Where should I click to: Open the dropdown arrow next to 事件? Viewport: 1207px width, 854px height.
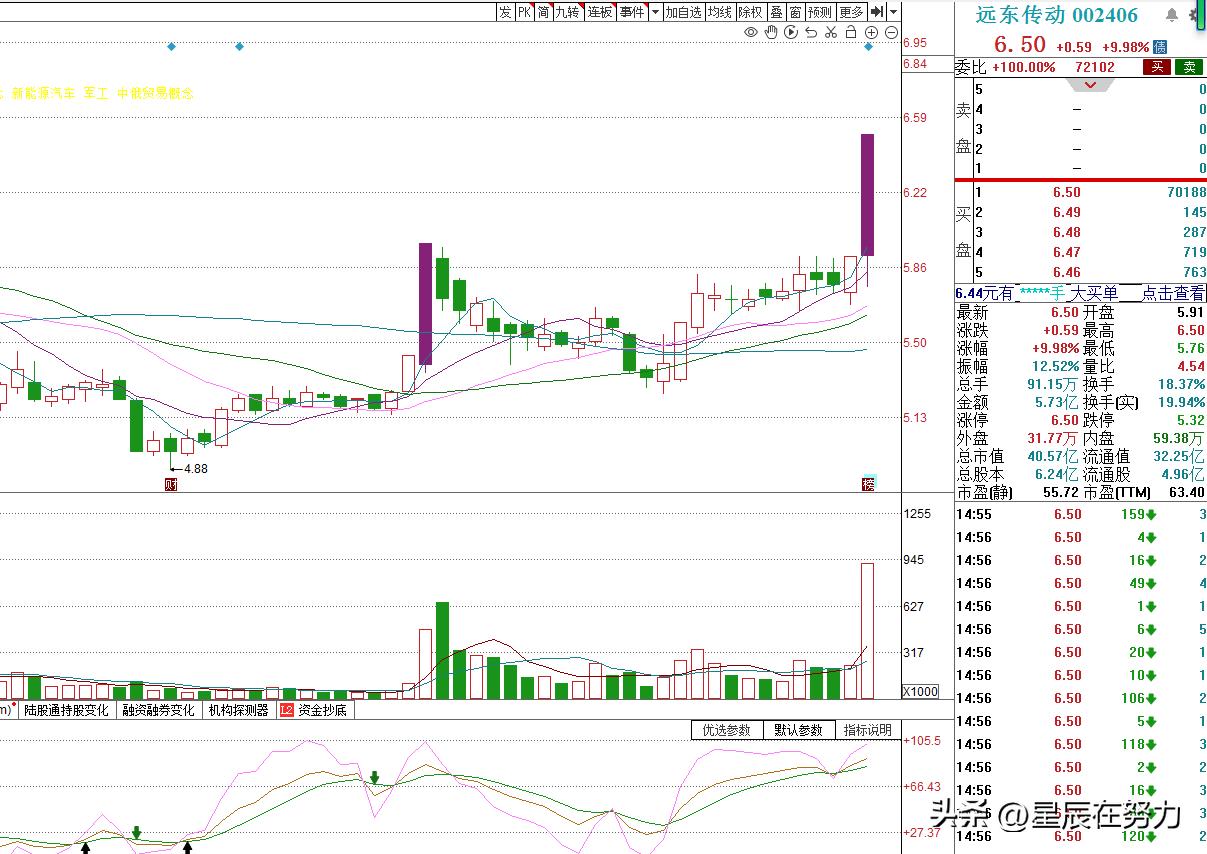tap(655, 12)
